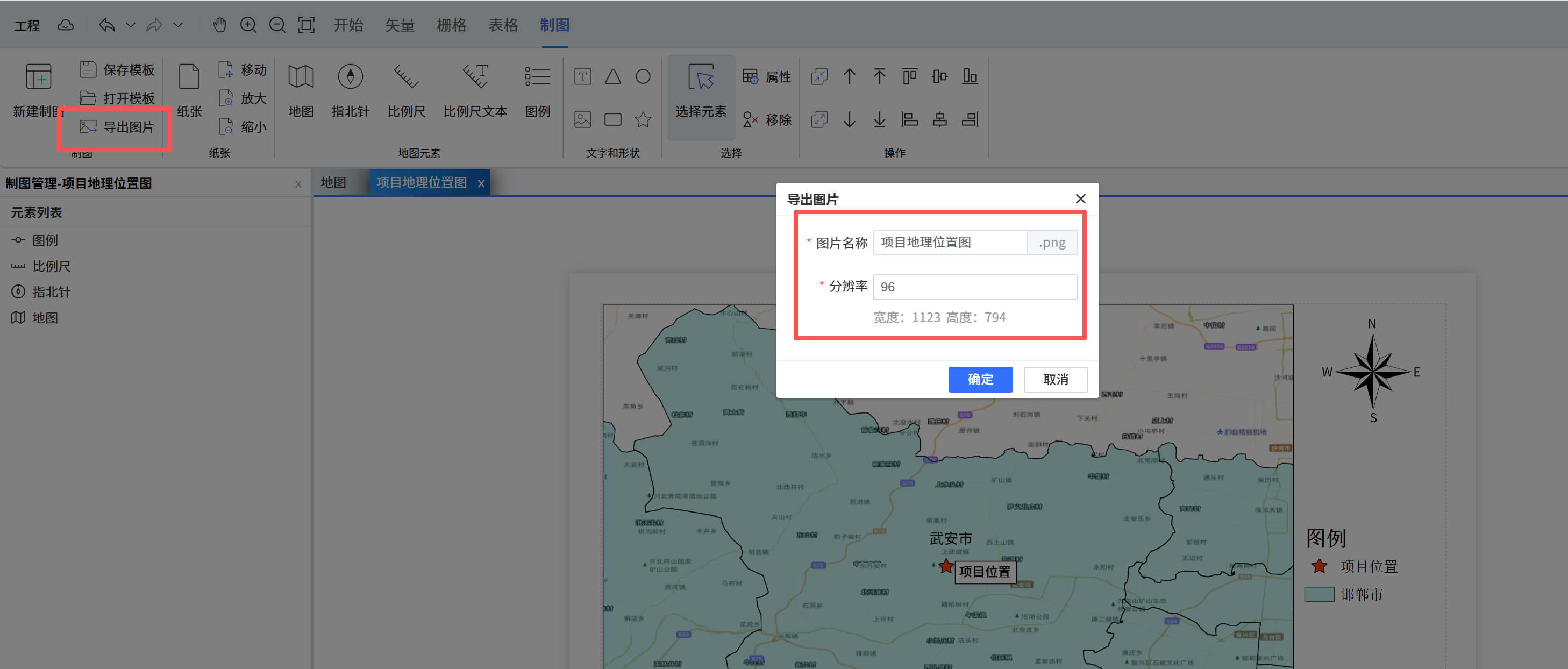Screen dimensions: 1568x669
Task: Click the Map (地图) element icon
Action: (301, 77)
